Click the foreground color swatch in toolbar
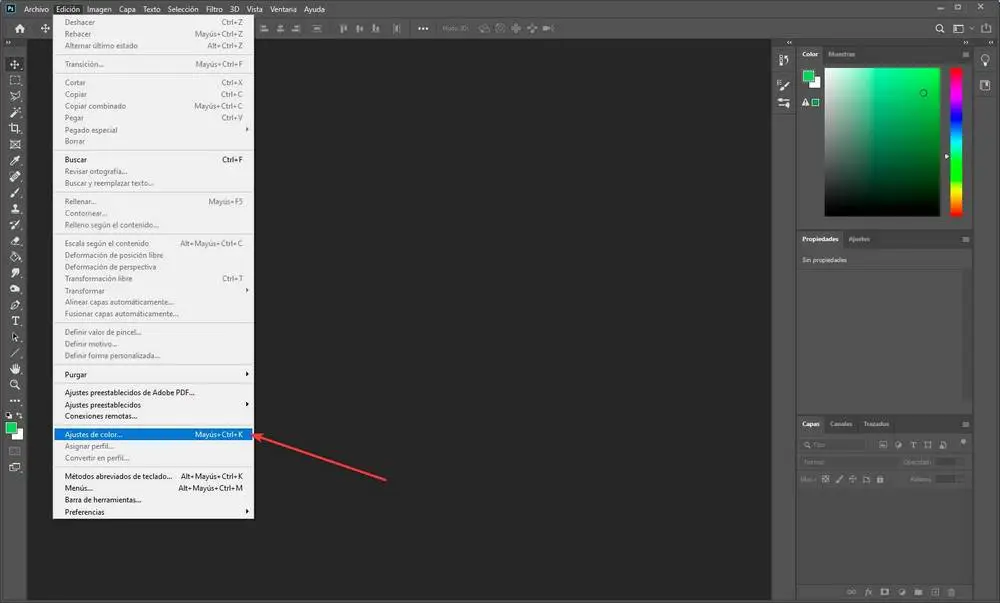1000x603 pixels. click(11, 428)
